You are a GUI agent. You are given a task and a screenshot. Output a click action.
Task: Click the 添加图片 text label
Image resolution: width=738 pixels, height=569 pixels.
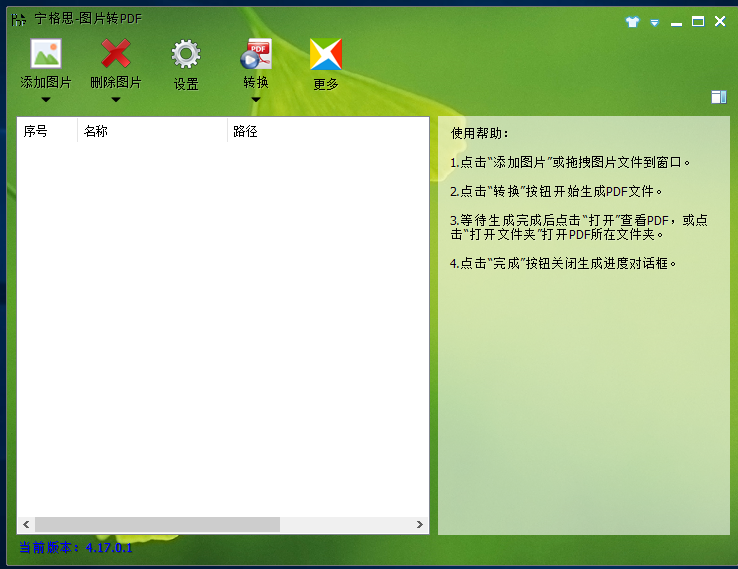[x=46, y=82]
